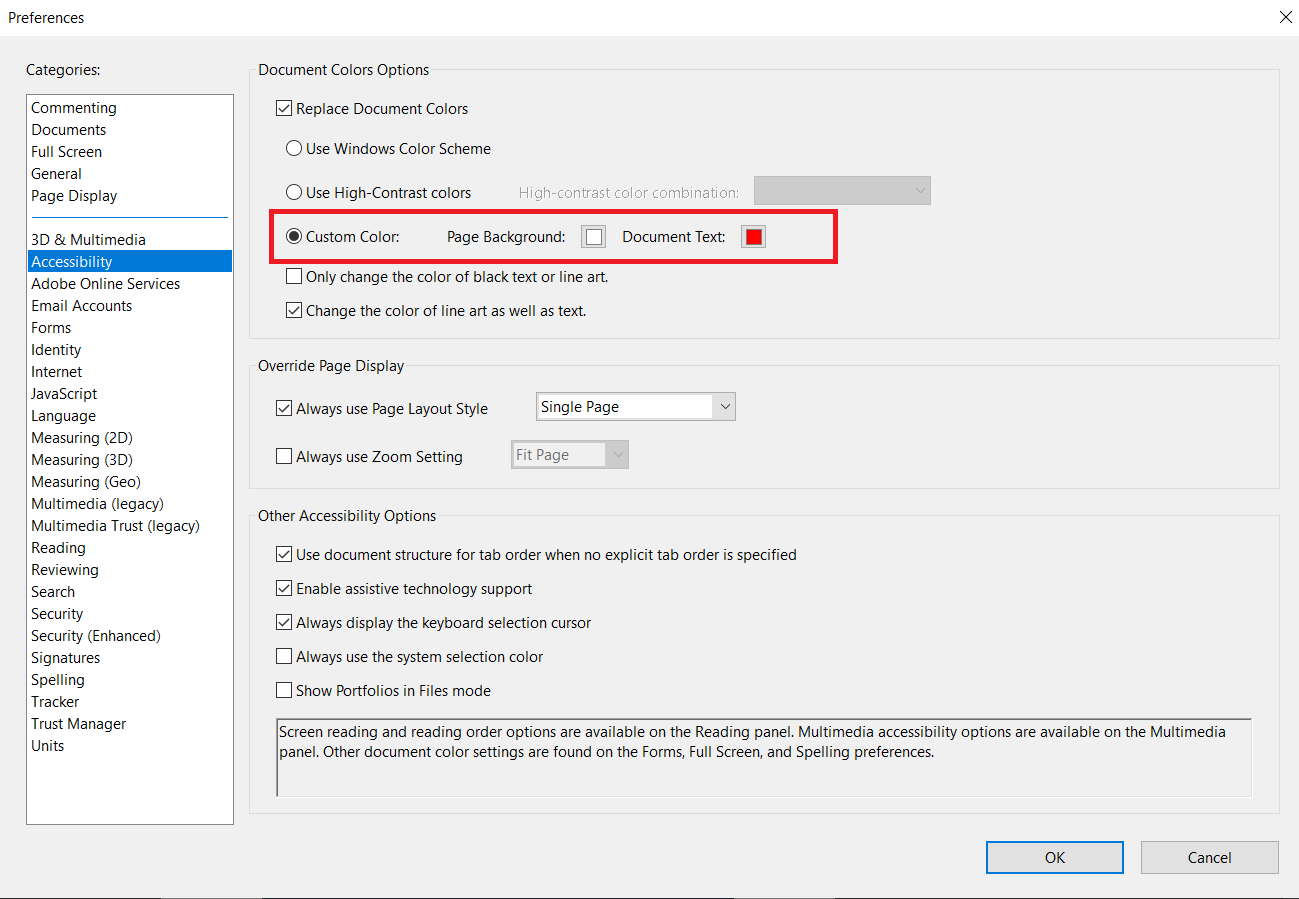
Task: Enable the Use Windows Color Scheme option
Action: pos(294,148)
